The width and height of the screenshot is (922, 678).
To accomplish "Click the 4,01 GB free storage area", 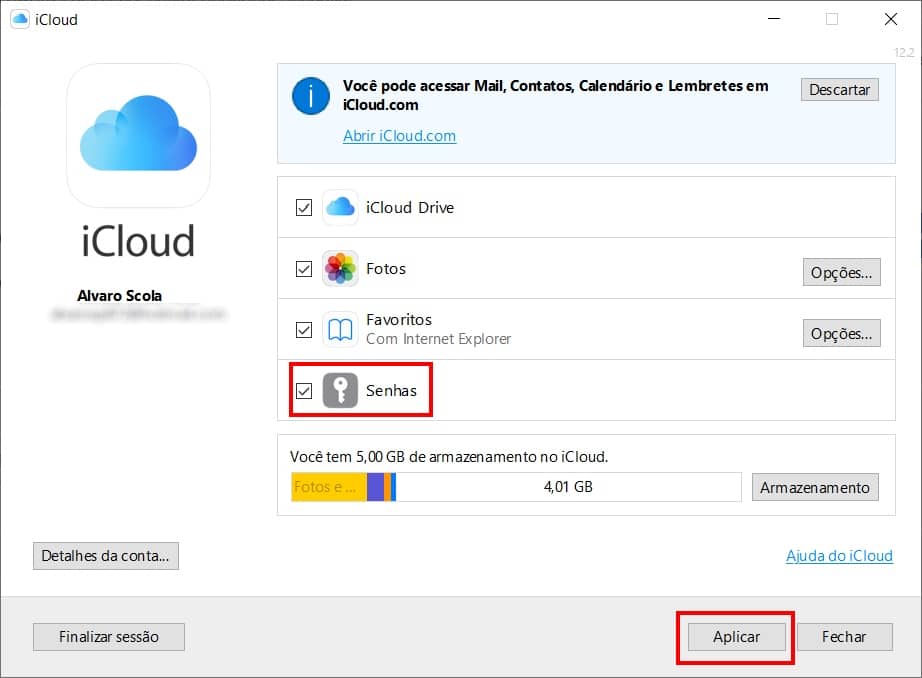I will 568,487.
